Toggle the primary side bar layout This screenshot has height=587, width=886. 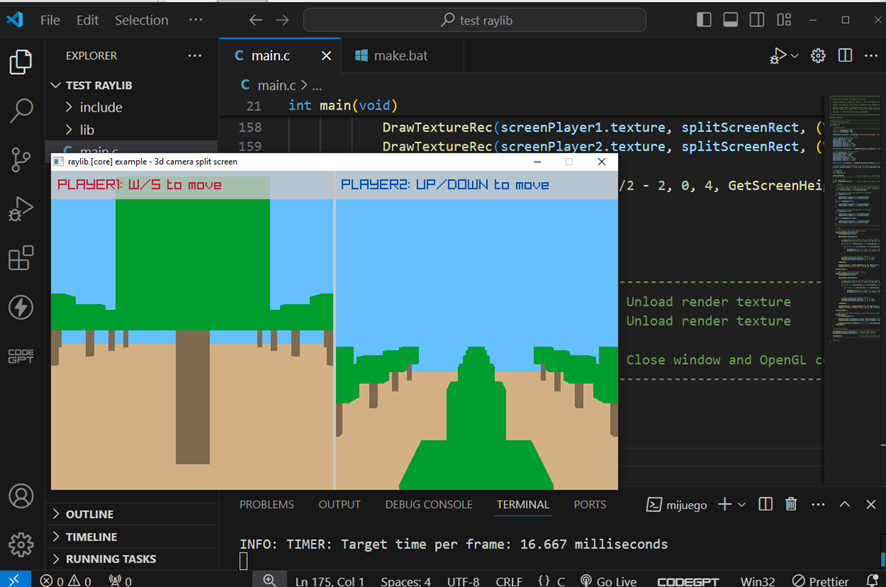click(704, 20)
